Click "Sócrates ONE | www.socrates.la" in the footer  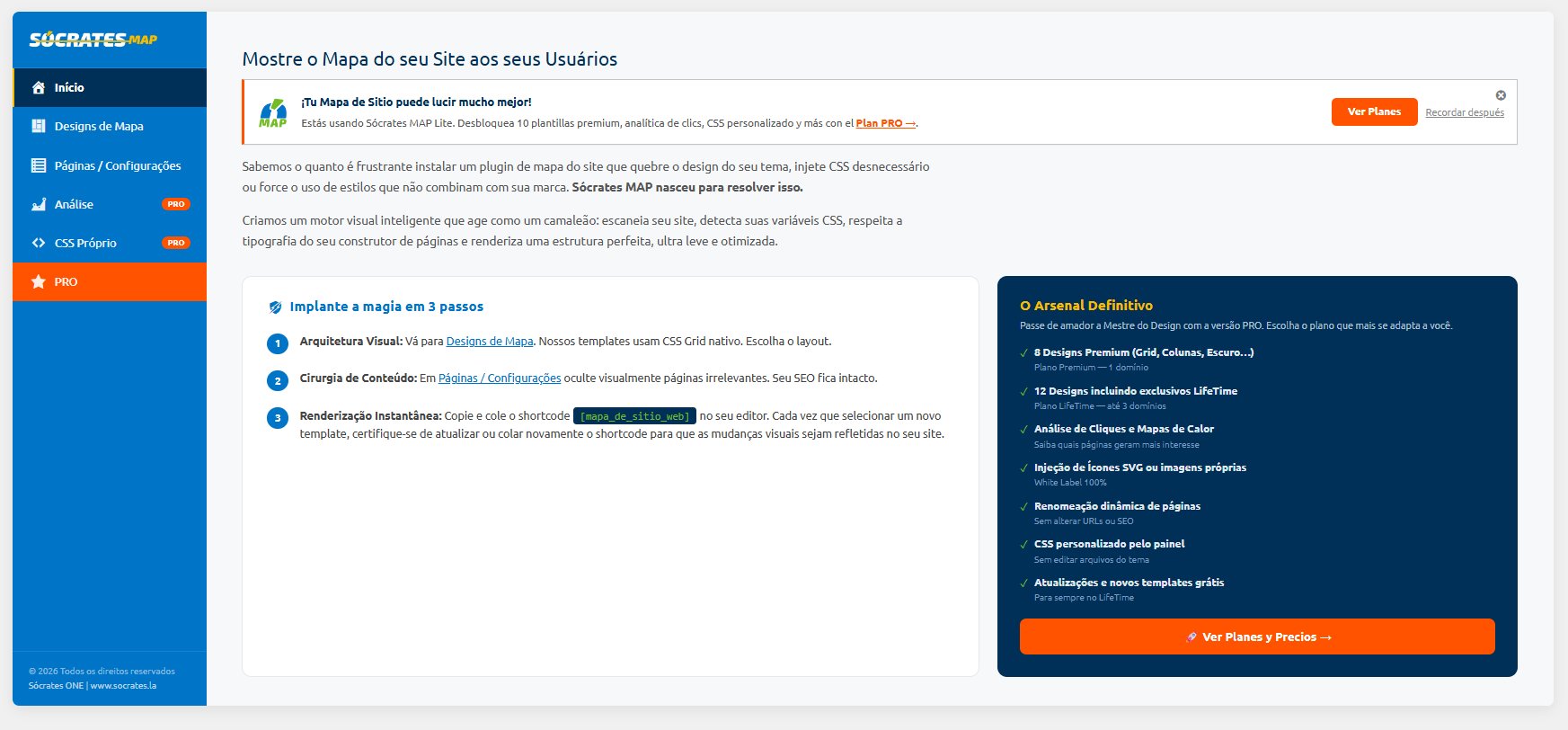(x=93, y=686)
